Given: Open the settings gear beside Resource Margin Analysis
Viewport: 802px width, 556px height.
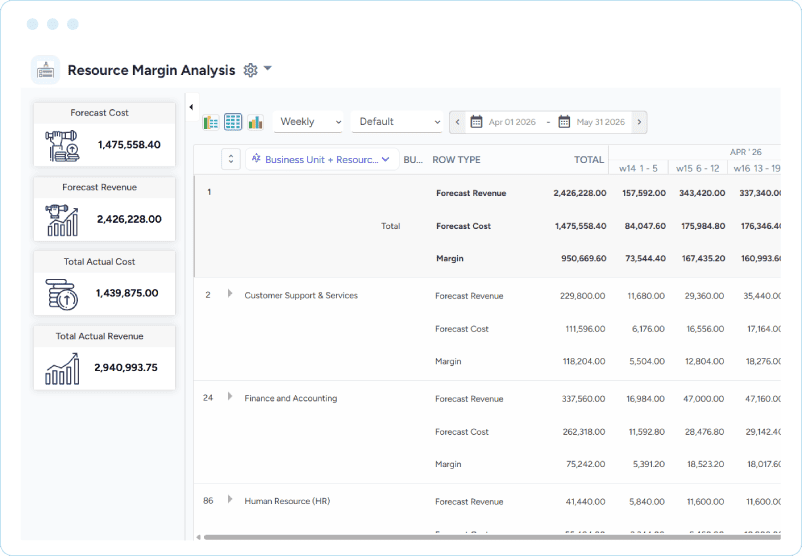Looking at the screenshot, I should 250,70.
